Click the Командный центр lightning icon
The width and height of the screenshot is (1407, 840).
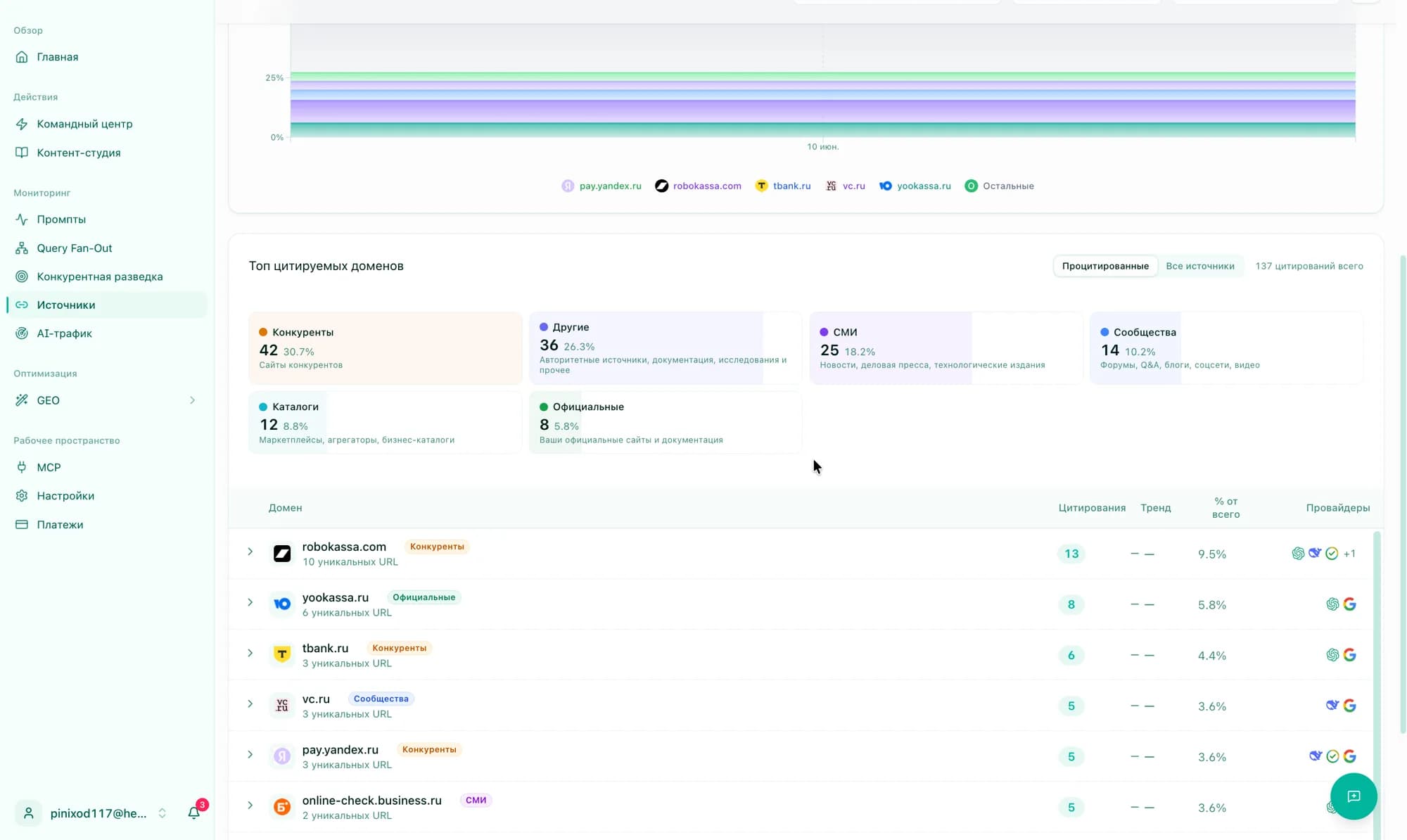(22, 124)
